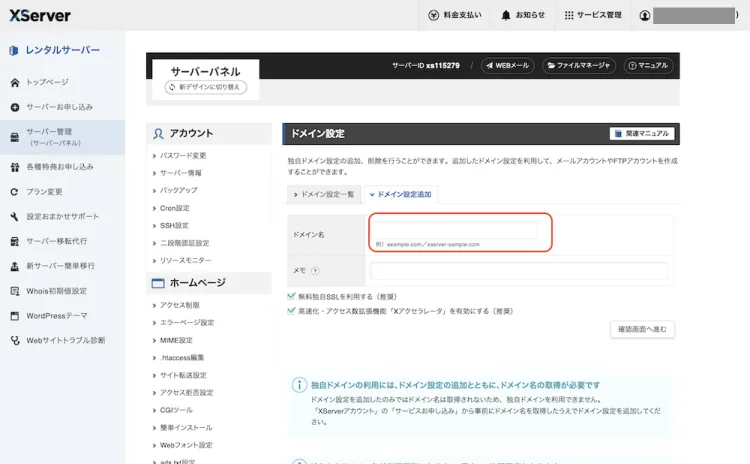Open ファイルマネージャ button
This screenshot has width=750, height=464.
[x=579, y=66]
